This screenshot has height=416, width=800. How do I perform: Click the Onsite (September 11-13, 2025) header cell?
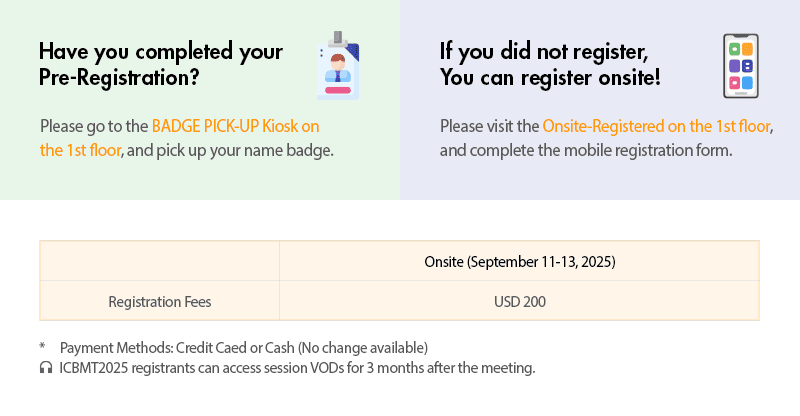click(x=518, y=261)
